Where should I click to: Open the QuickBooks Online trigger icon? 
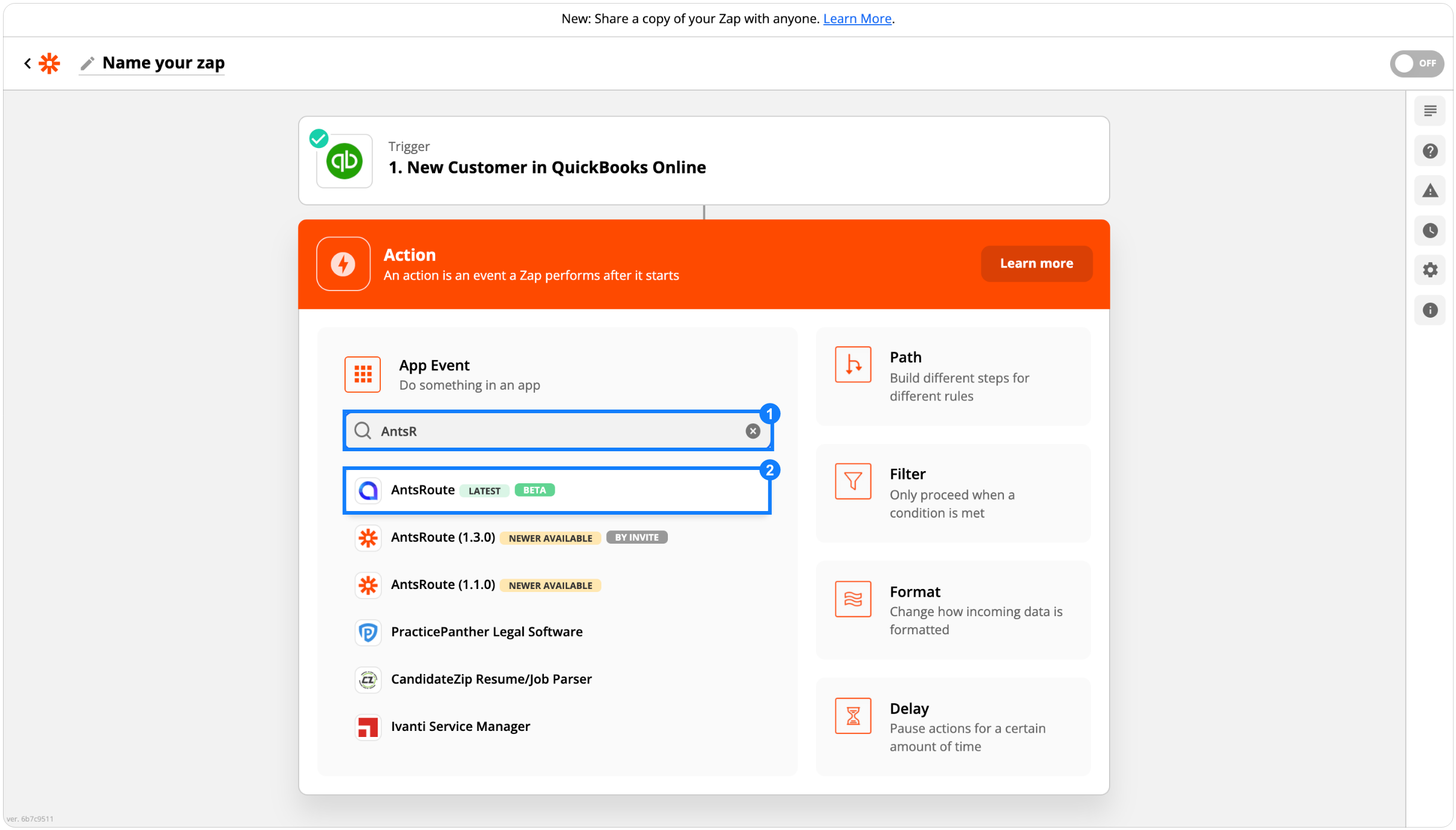click(x=345, y=161)
